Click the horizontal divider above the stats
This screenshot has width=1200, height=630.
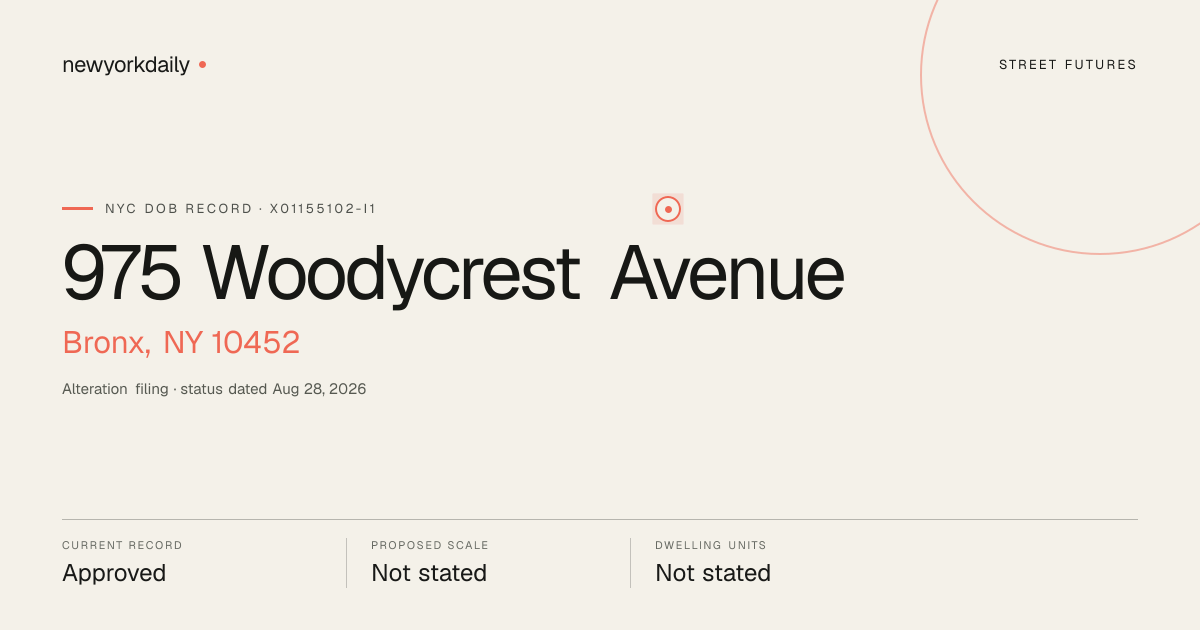[600, 519]
